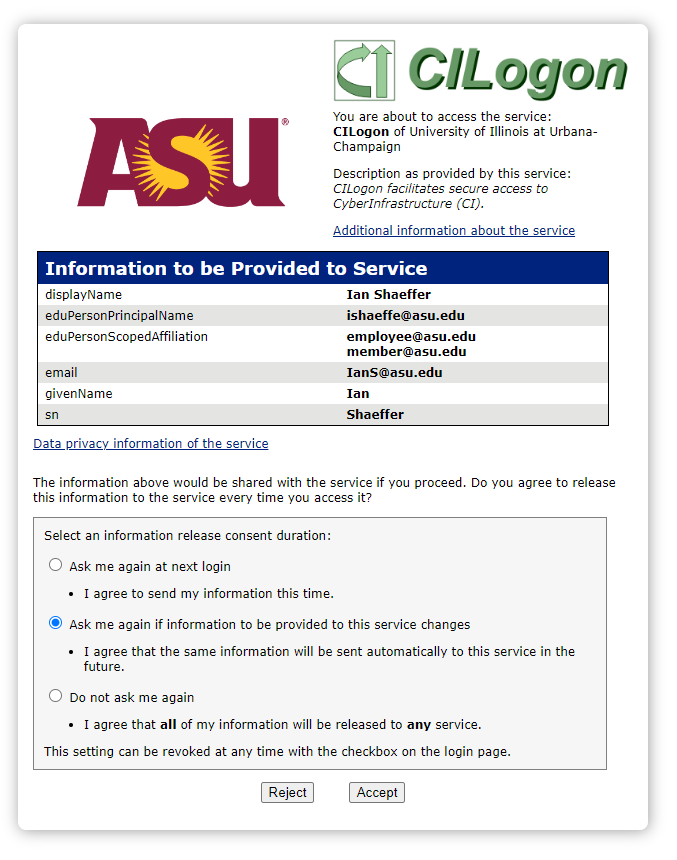This screenshot has height=860, width=677.
Task: Click the sn value Shaeffer
Action: 375,414
